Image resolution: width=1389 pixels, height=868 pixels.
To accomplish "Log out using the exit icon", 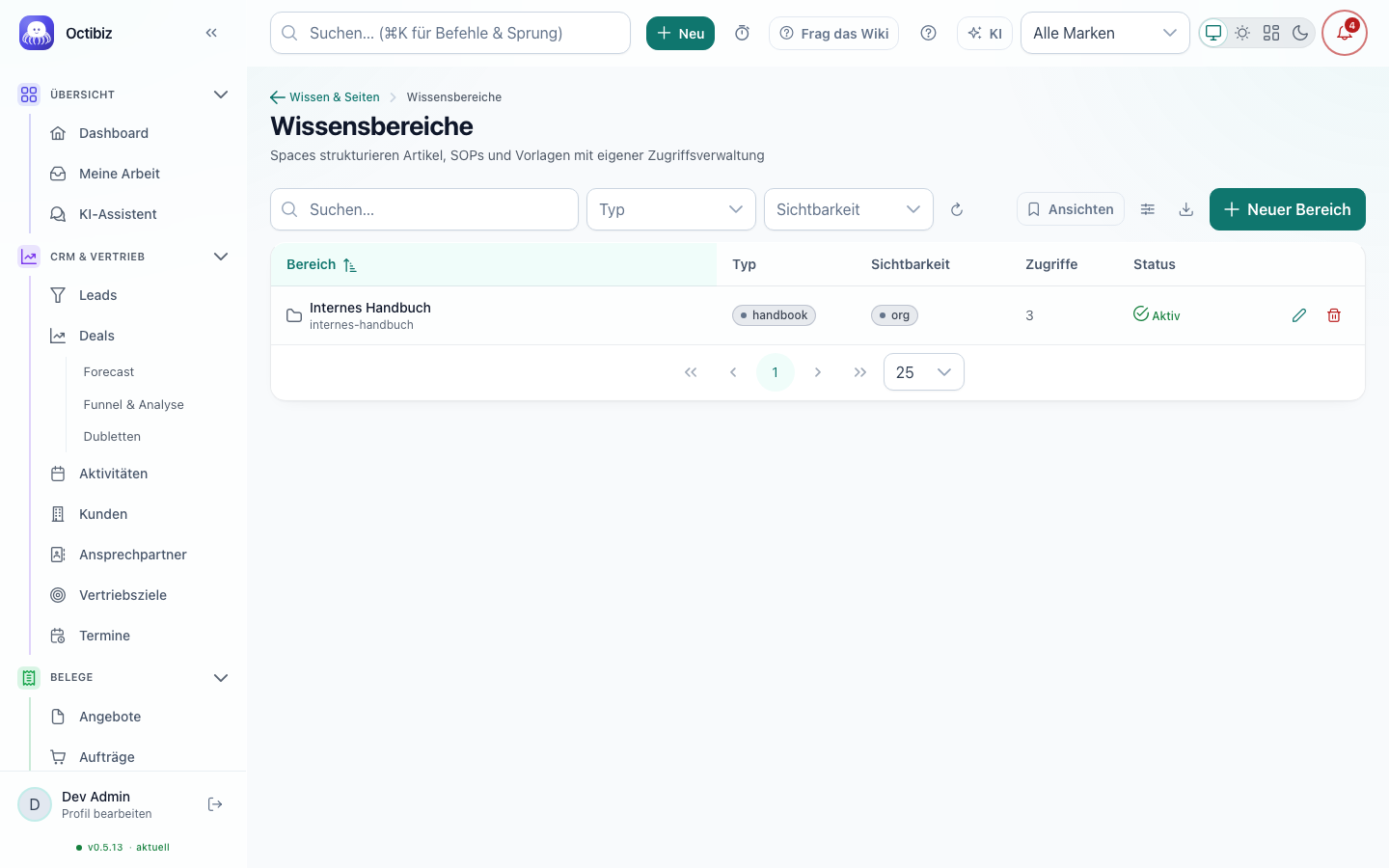I will (215, 804).
